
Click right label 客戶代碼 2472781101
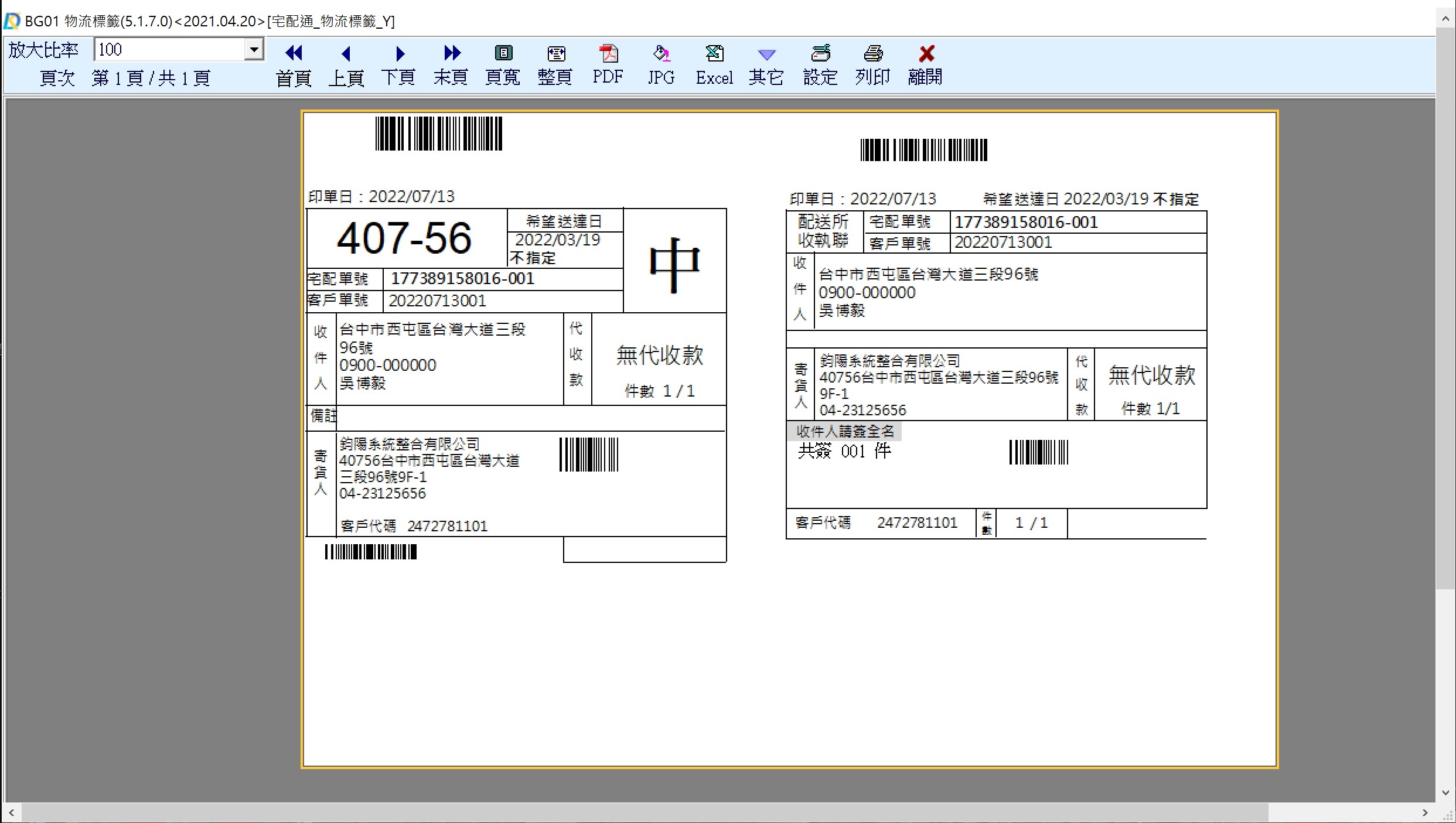click(876, 523)
